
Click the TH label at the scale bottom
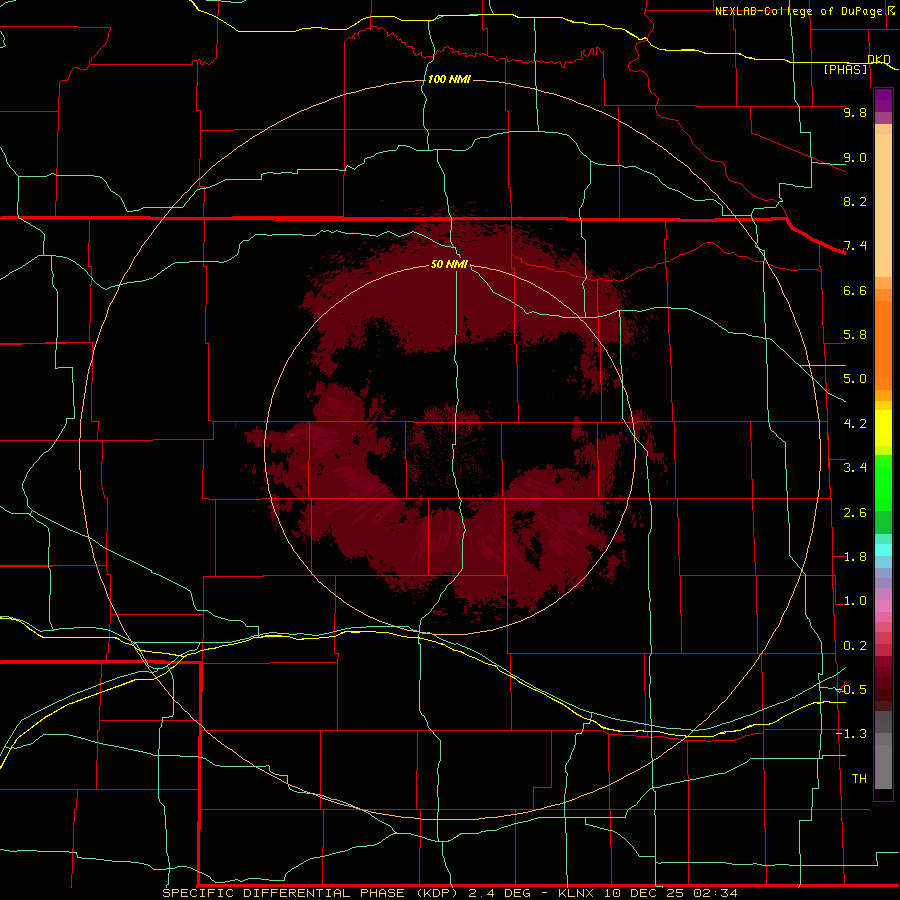(x=859, y=779)
